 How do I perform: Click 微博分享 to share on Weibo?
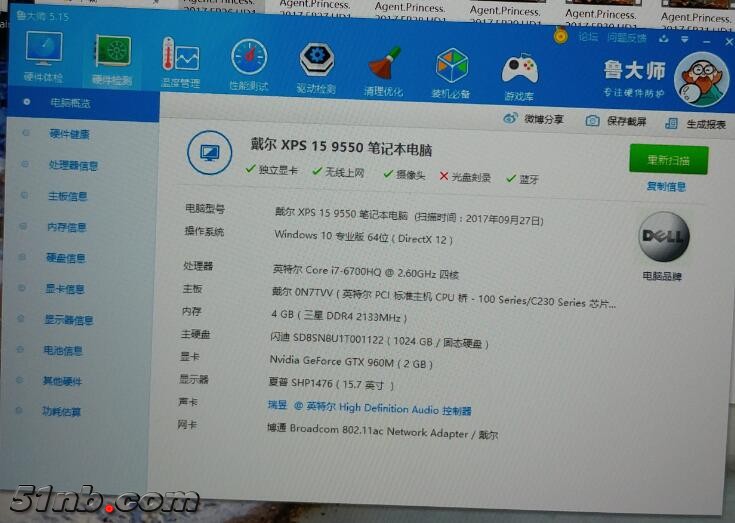coord(535,120)
